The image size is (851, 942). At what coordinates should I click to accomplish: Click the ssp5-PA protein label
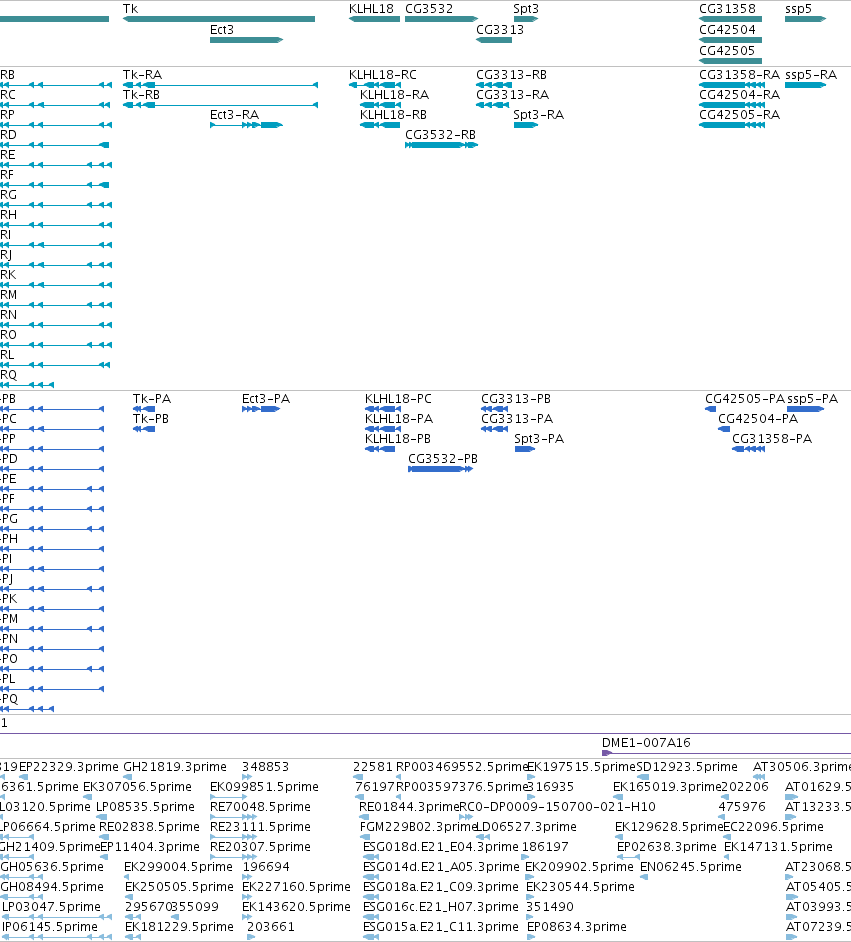tap(813, 399)
